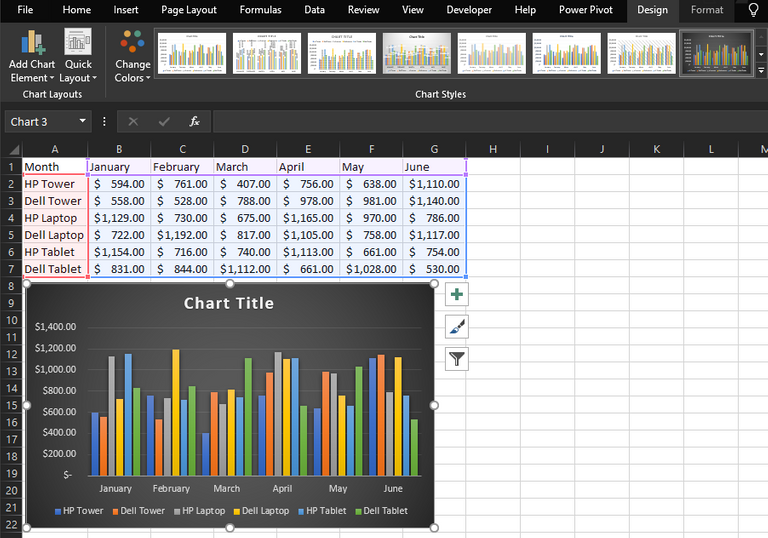Switch to the Formulas ribbon tab

coord(261,10)
